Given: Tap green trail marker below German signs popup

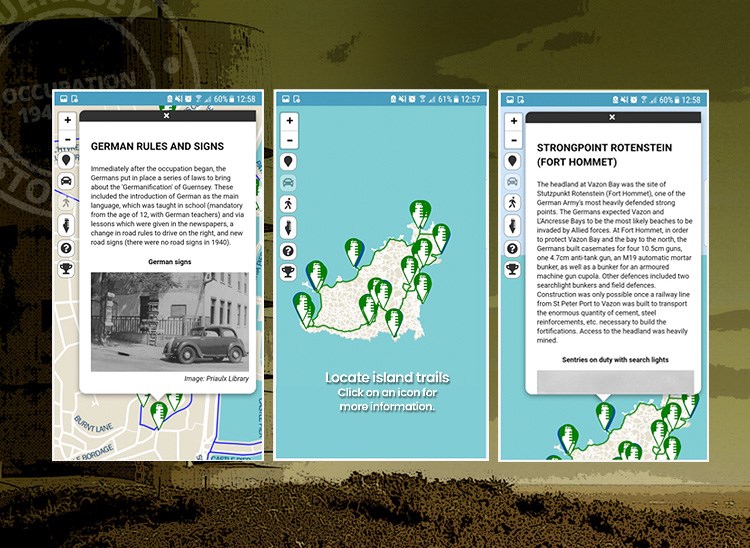Looking at the screenshot, I should click(159, 414).
